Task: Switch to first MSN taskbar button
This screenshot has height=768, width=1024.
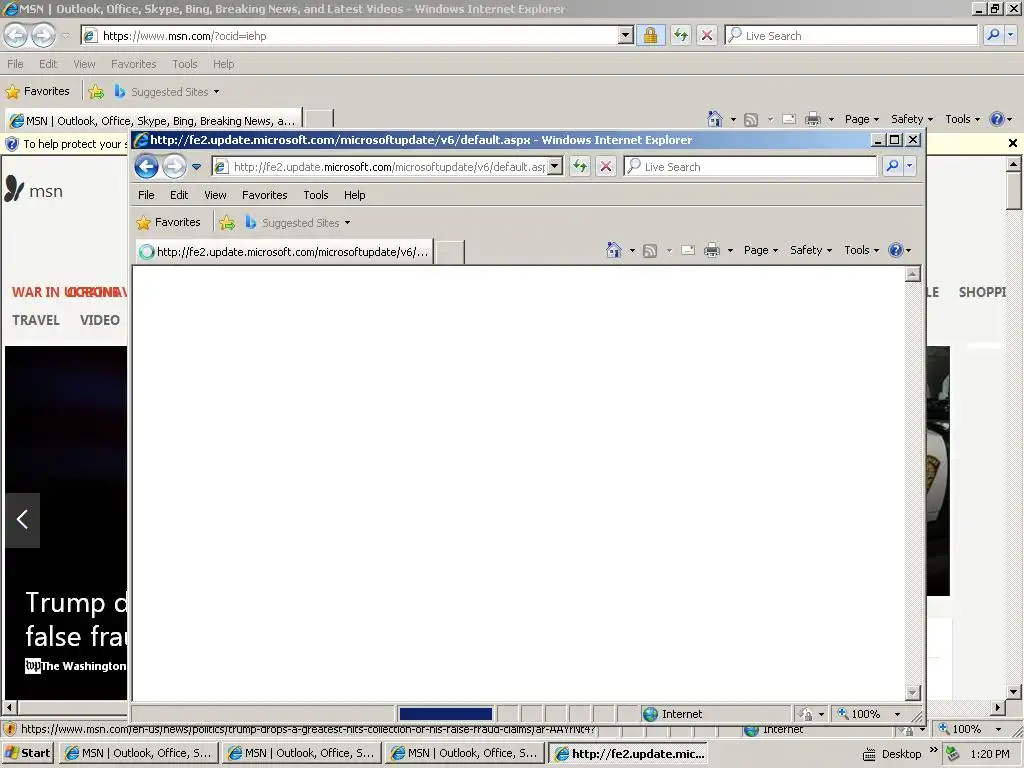Action: pyautogui.click(x=138, y=753)
